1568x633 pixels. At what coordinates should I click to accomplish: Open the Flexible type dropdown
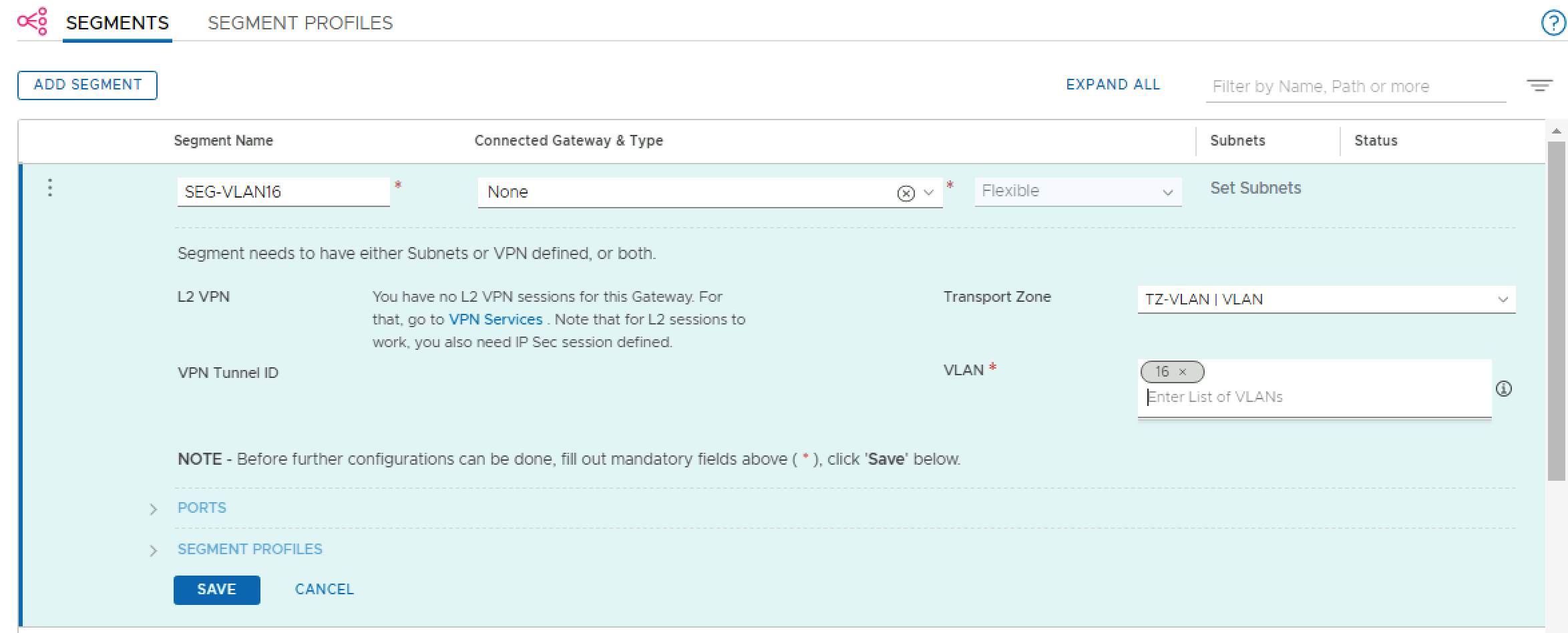click(1078, 192)
